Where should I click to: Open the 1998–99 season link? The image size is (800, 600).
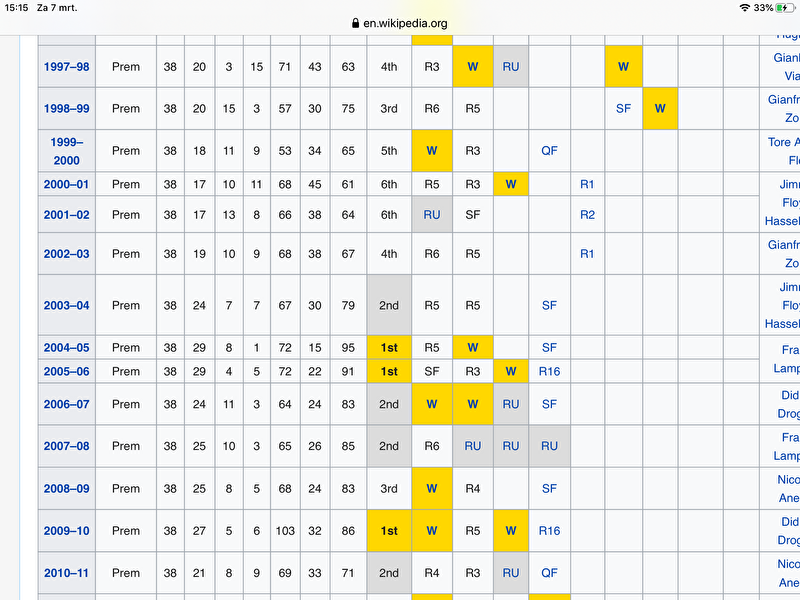(x=66, y=108)
